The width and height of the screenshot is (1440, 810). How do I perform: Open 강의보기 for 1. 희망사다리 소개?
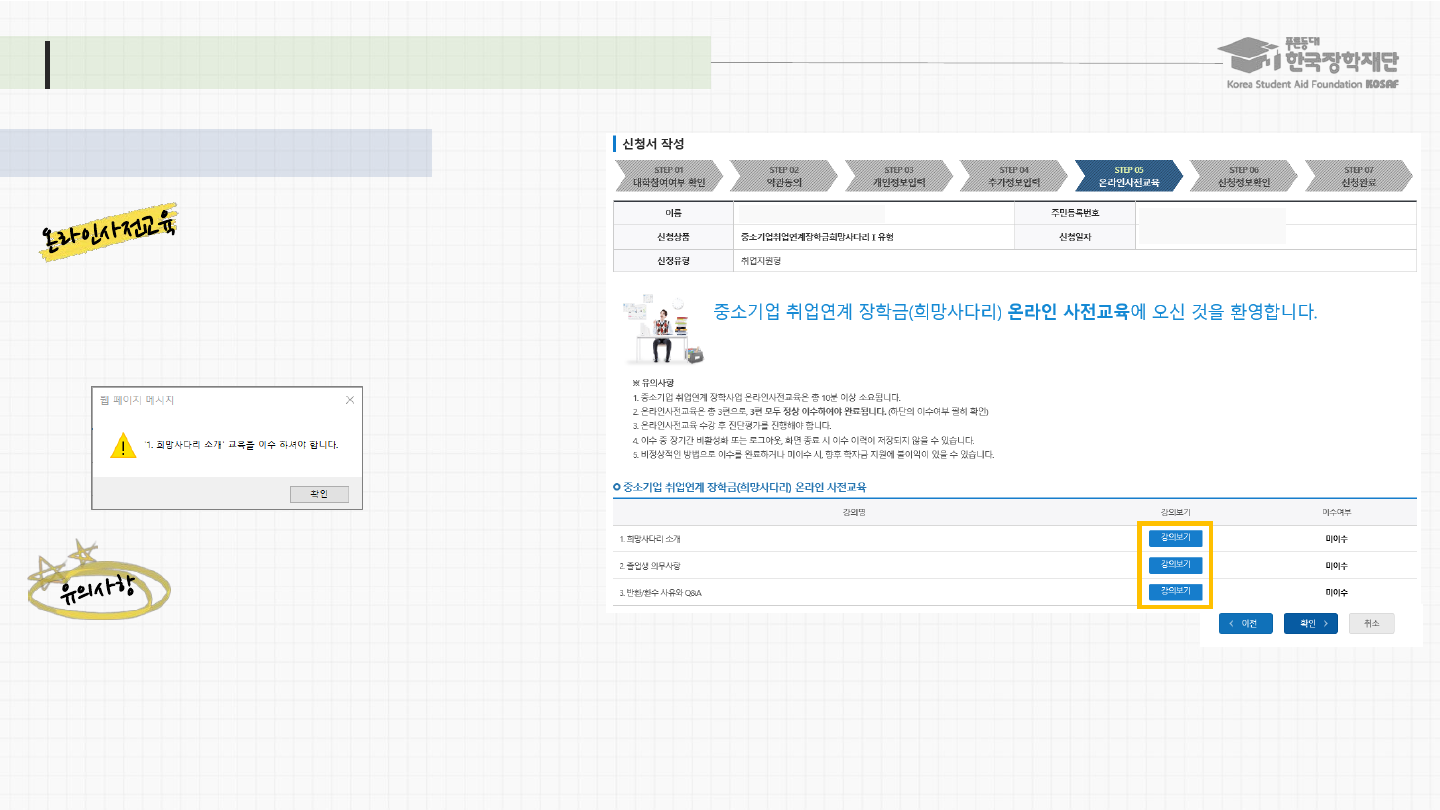point(1175,538)
